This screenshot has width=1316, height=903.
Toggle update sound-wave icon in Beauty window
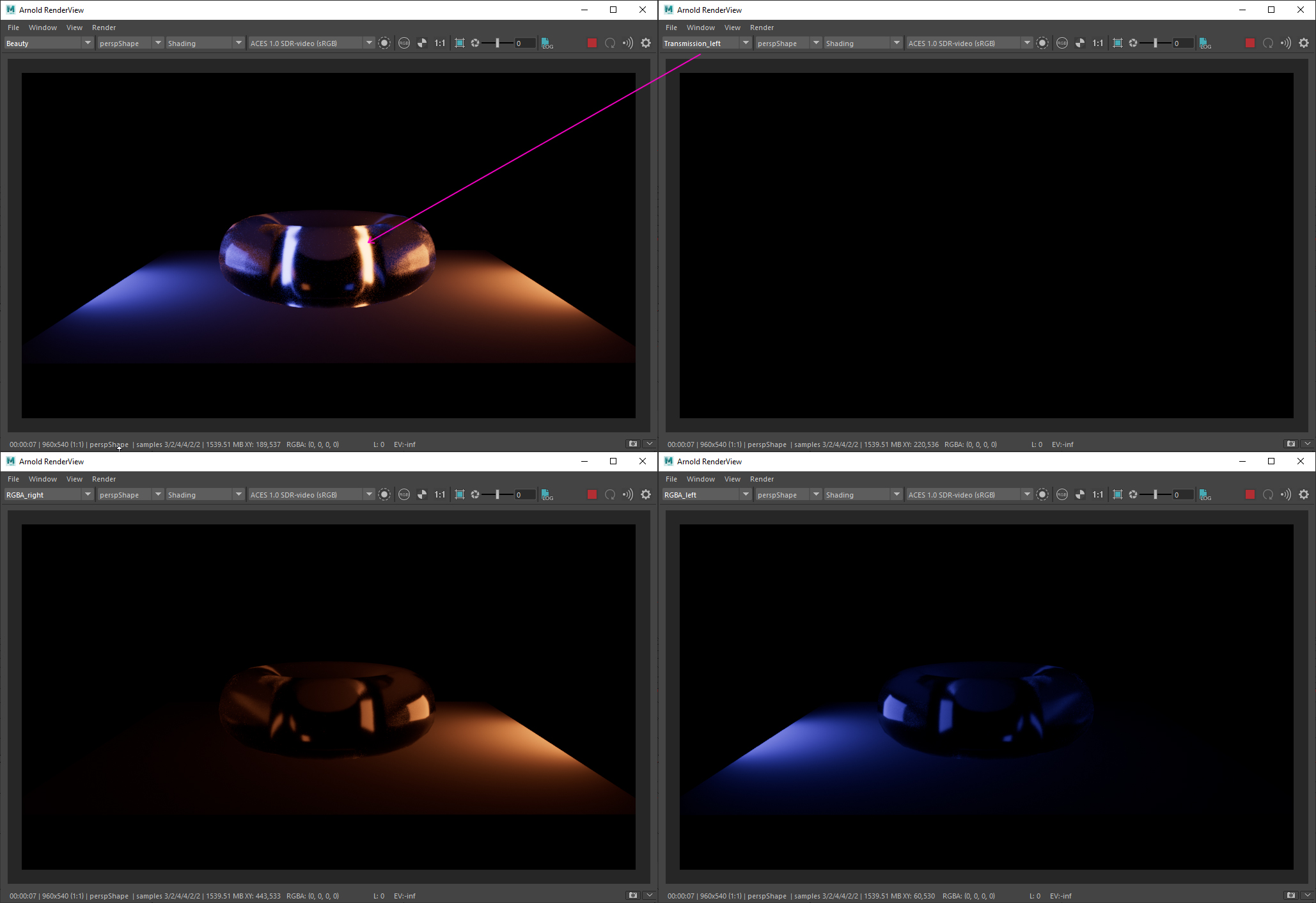(628, 43)
